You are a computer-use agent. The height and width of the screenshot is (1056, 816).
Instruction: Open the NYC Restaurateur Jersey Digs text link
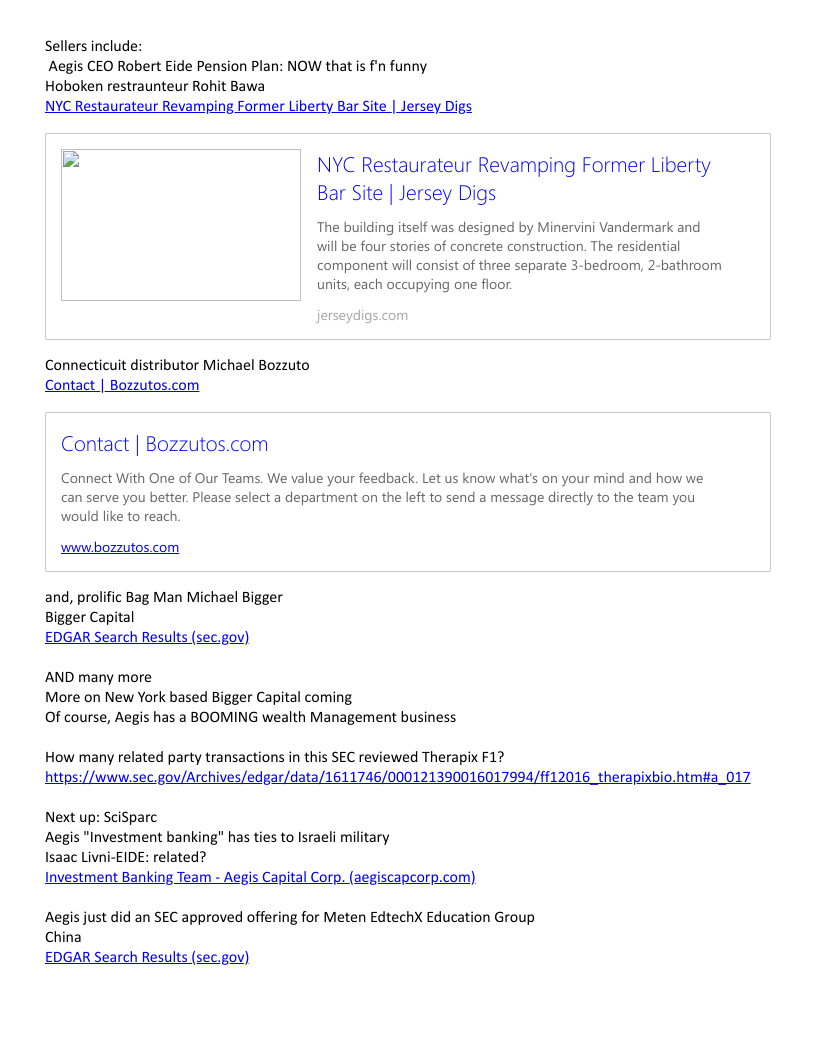point(258,106)
